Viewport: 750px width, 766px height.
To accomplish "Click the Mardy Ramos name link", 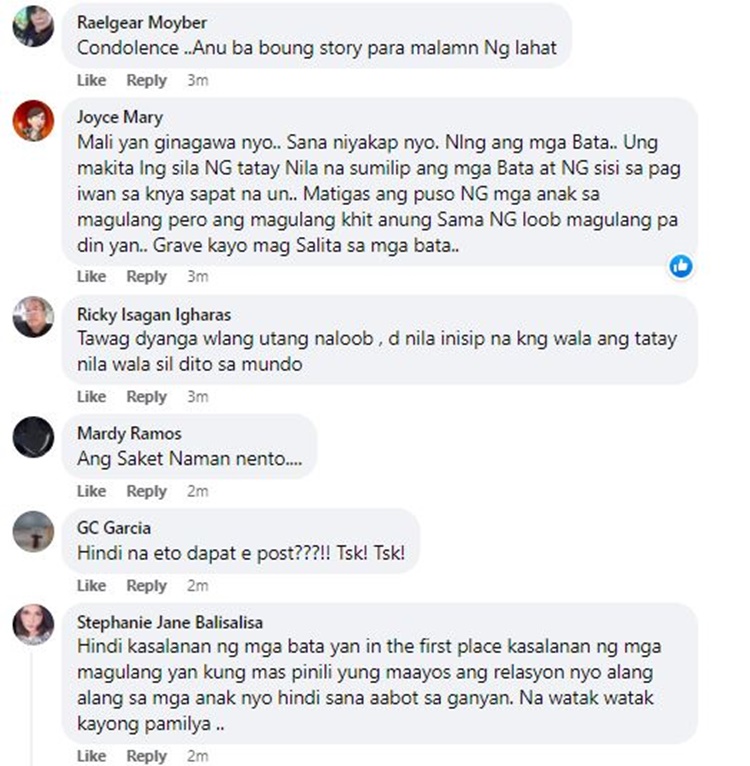I will [x=129, y=433].
